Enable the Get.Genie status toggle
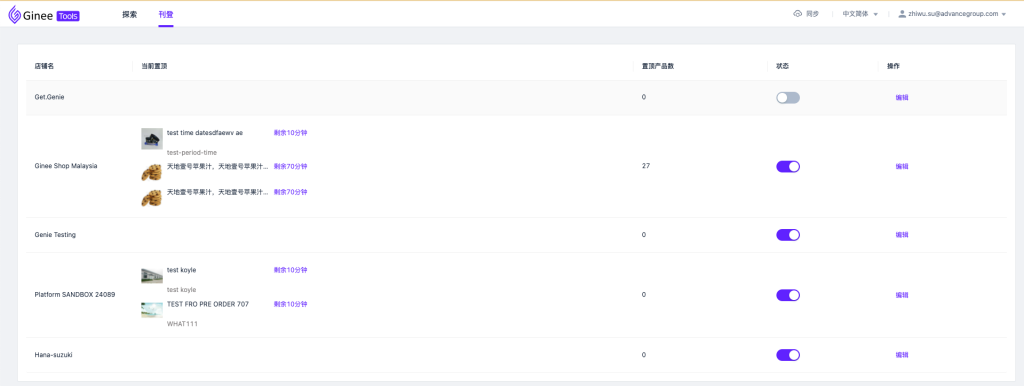Screen dimensions: 1024x386 (788, 98)
